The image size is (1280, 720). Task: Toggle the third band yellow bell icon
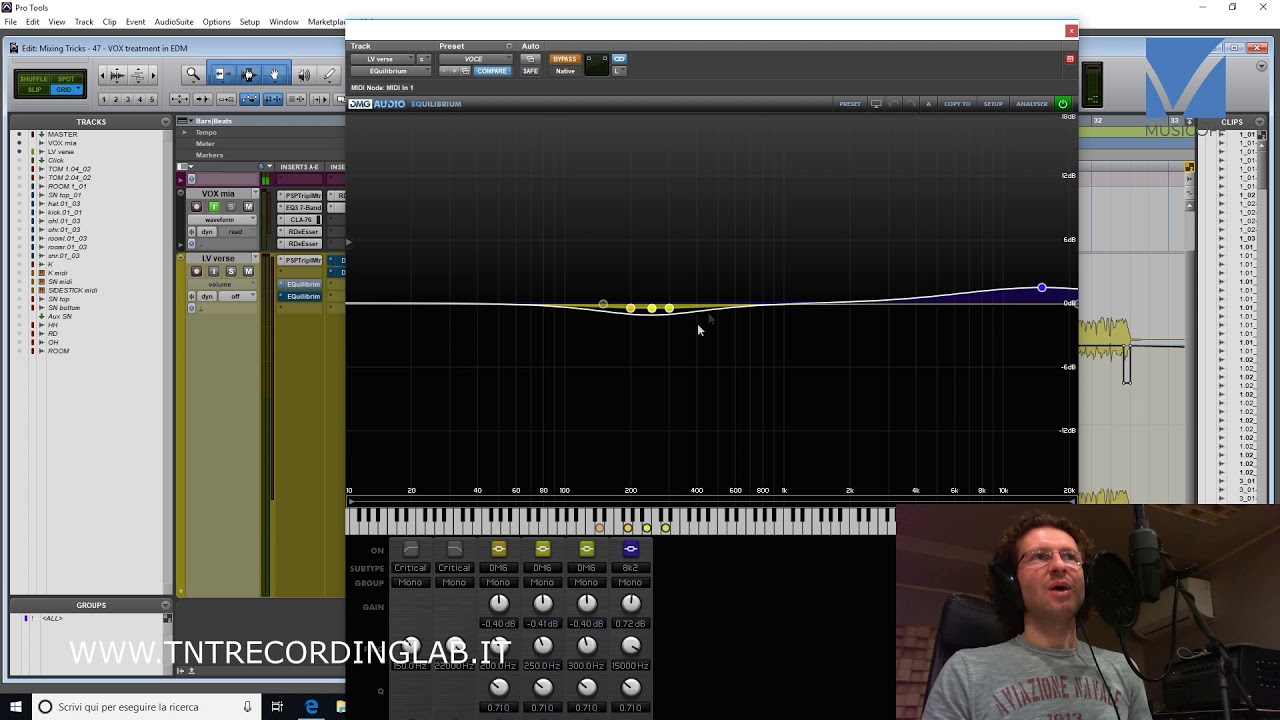click(x=498, y=549)
